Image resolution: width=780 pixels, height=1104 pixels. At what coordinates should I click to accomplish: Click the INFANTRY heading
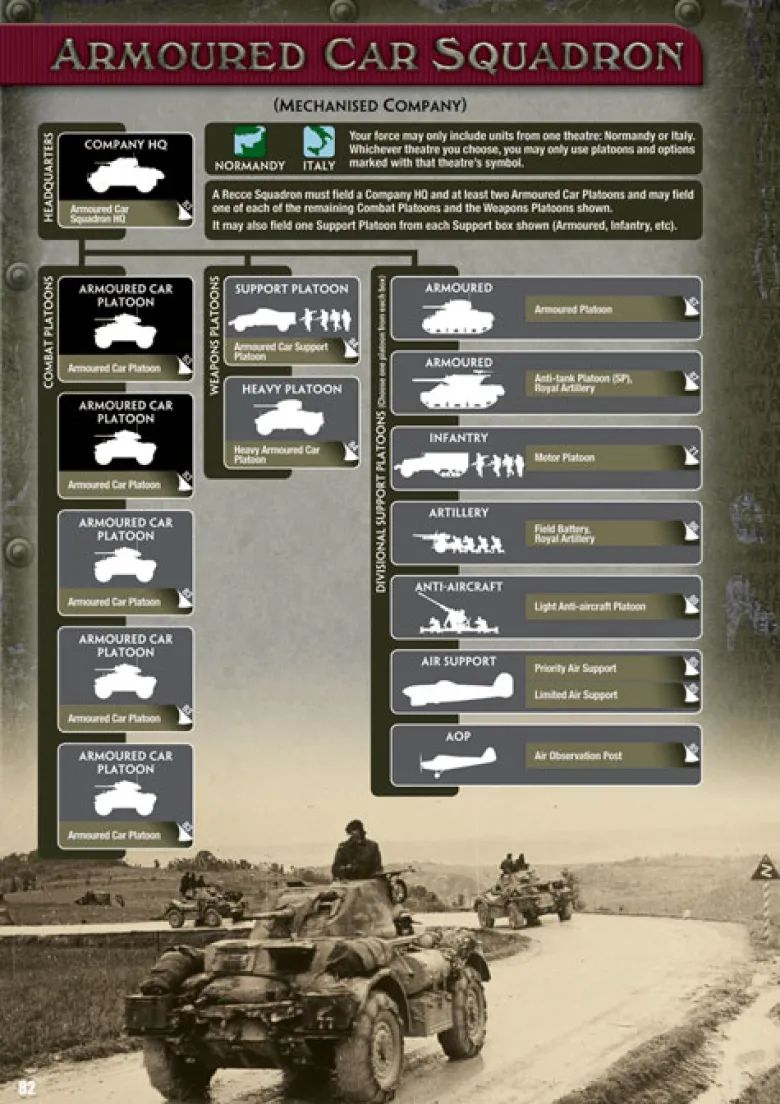click(458, 438)
